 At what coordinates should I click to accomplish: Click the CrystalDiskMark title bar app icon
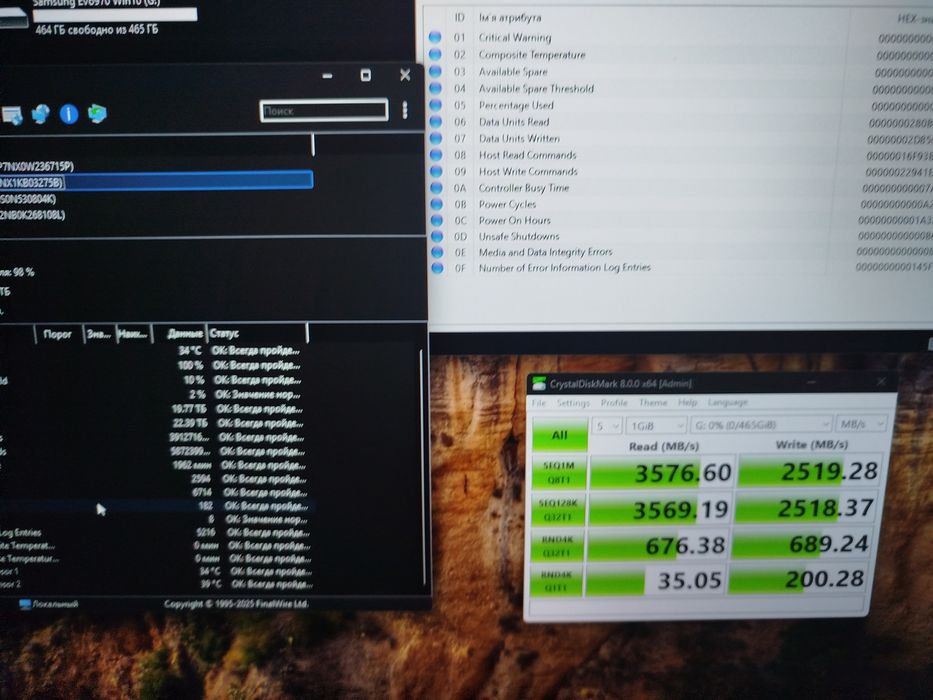pyautogui.click(x=538, y=383)
